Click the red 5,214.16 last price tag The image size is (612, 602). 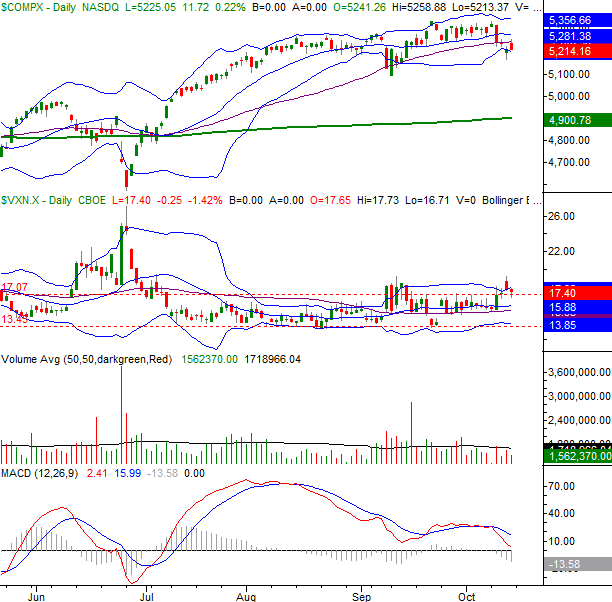coord(578,51)
